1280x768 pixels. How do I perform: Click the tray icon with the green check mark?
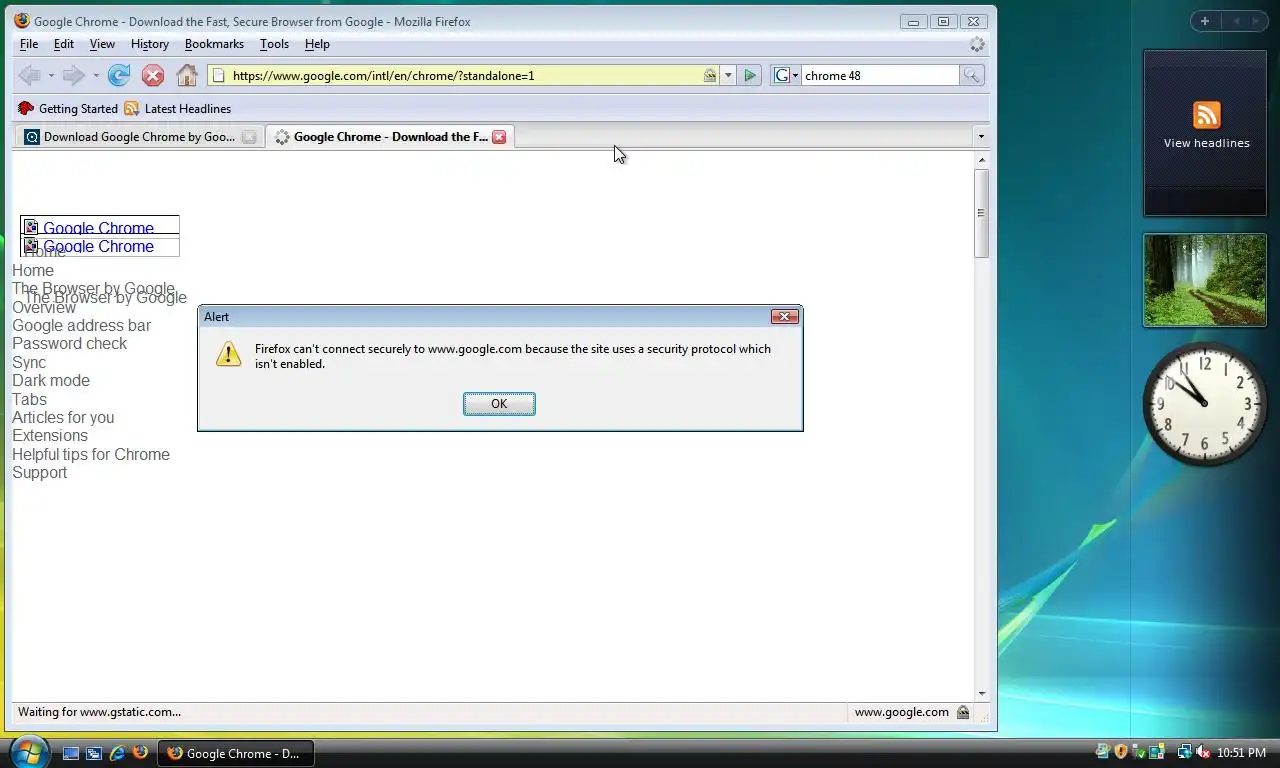click(x=1139, y=752)
